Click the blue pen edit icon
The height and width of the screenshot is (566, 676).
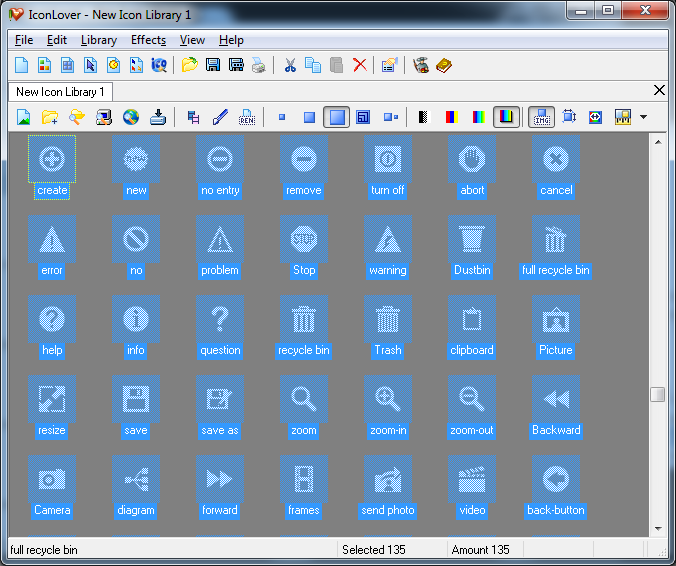[x=220, y=117]
